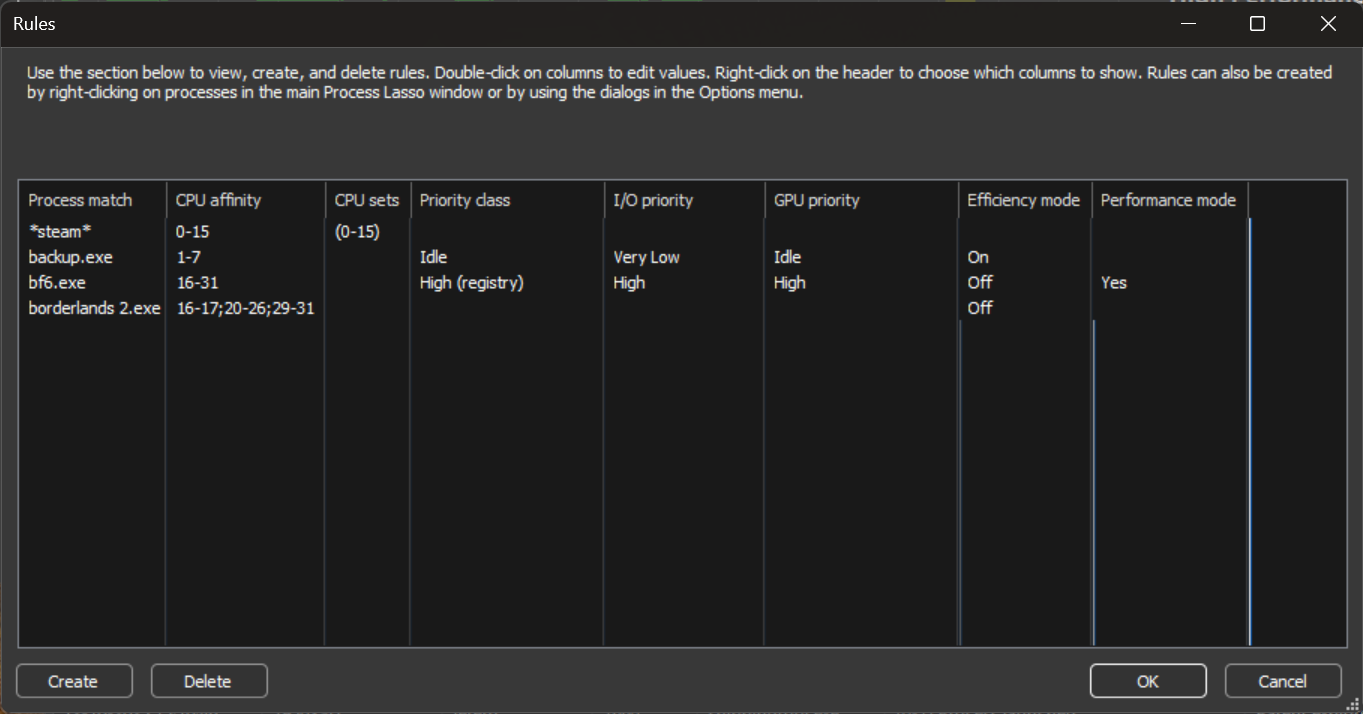Sort by the Process match column header
The width and height of the screenshot is (1363, 714).
click(80, 200)
